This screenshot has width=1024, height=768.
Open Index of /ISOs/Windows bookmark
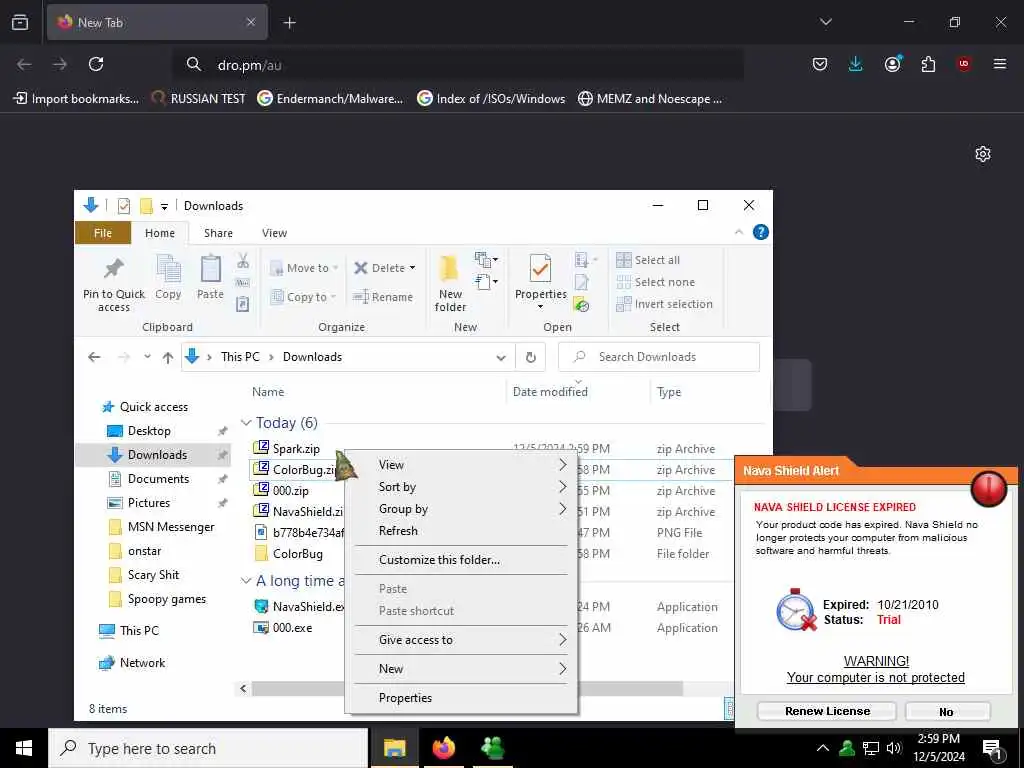tap(491, 99)
